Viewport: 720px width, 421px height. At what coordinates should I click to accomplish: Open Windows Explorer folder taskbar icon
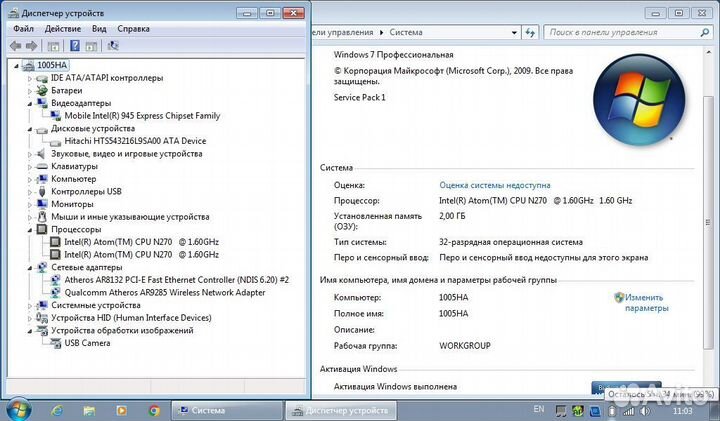pos(89,410)
